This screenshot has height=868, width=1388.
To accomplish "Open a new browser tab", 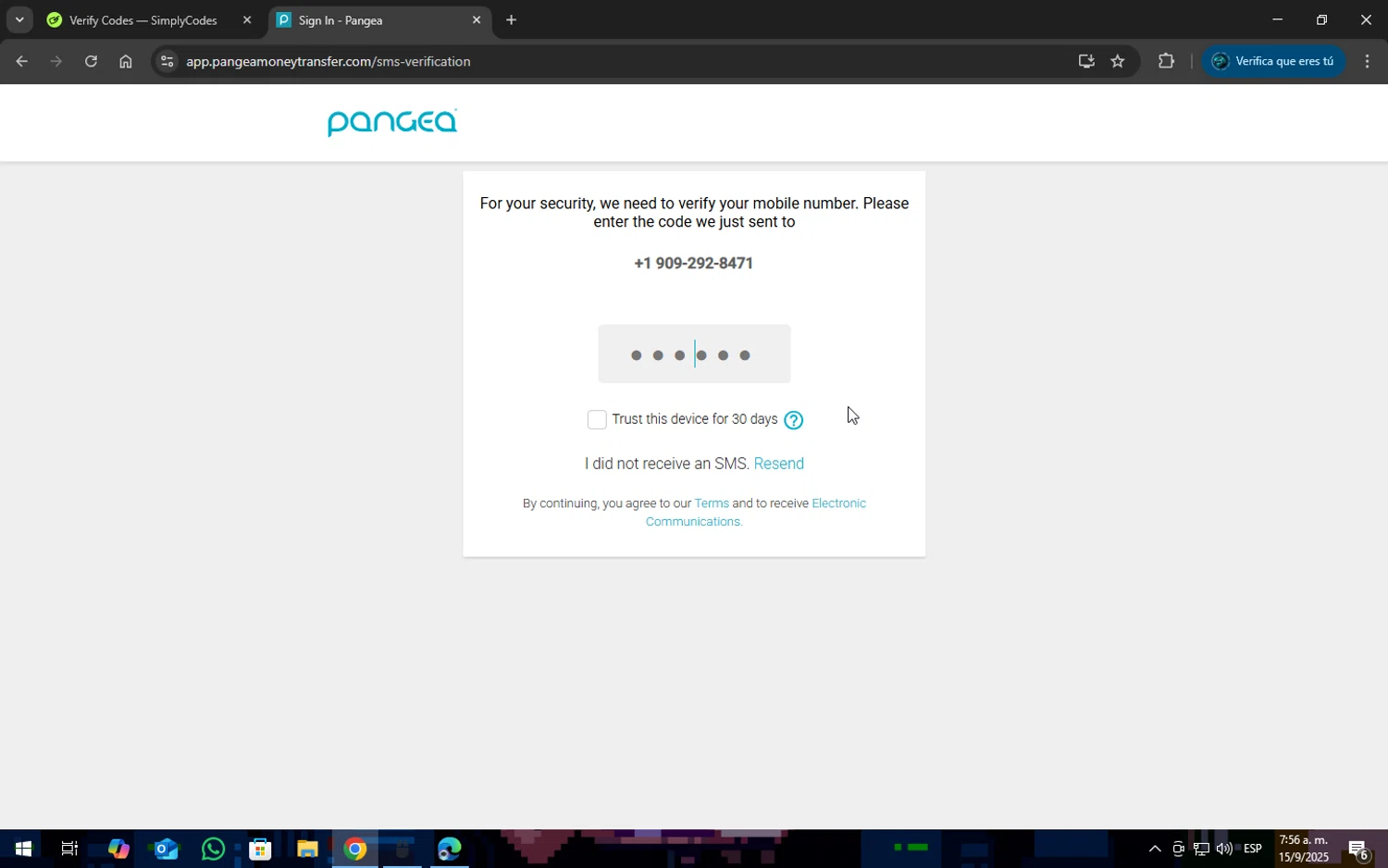I will coord(511,20).
